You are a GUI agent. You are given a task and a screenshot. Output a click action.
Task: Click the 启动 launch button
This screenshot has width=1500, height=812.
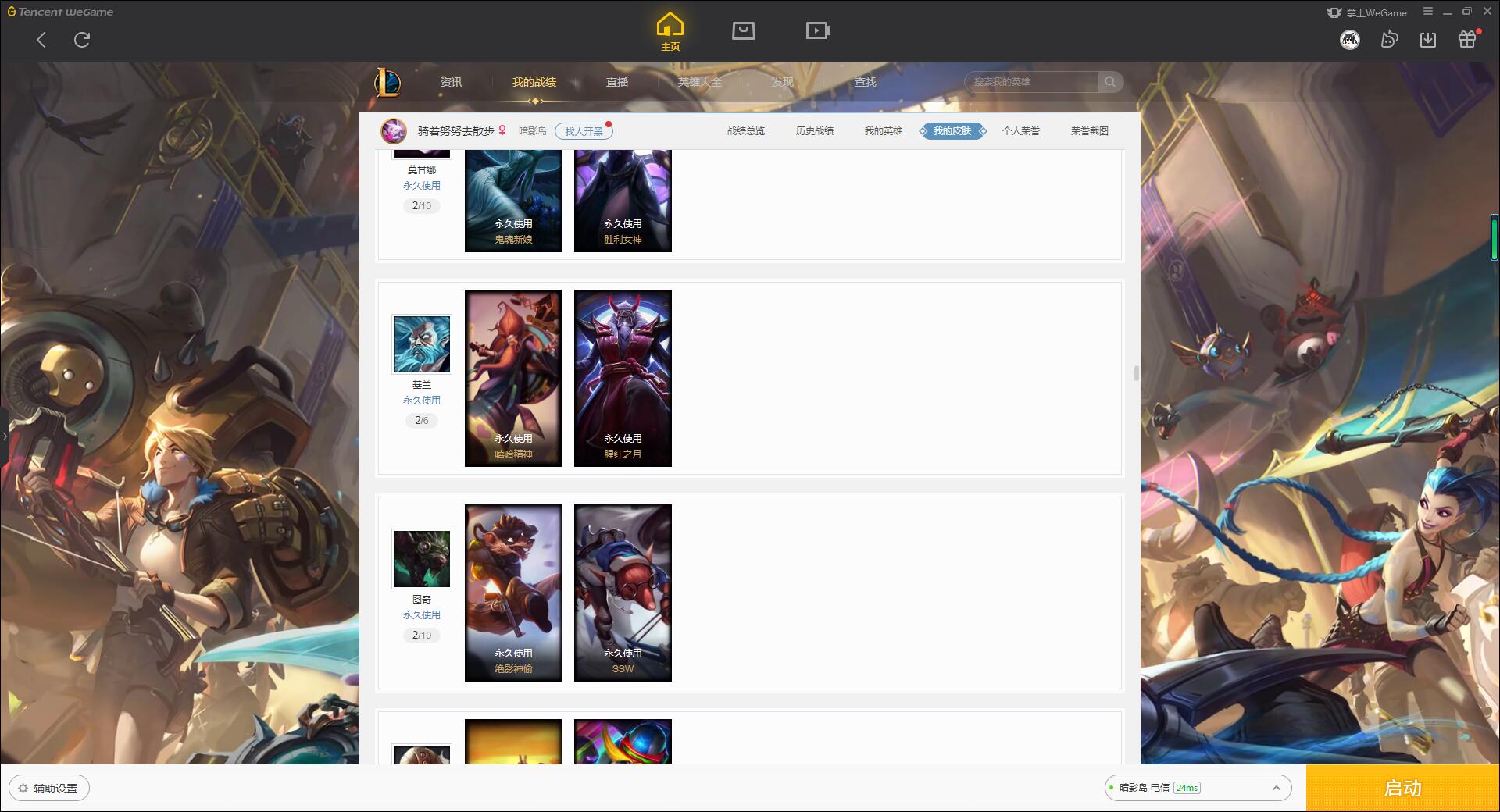coord(1403,789)
